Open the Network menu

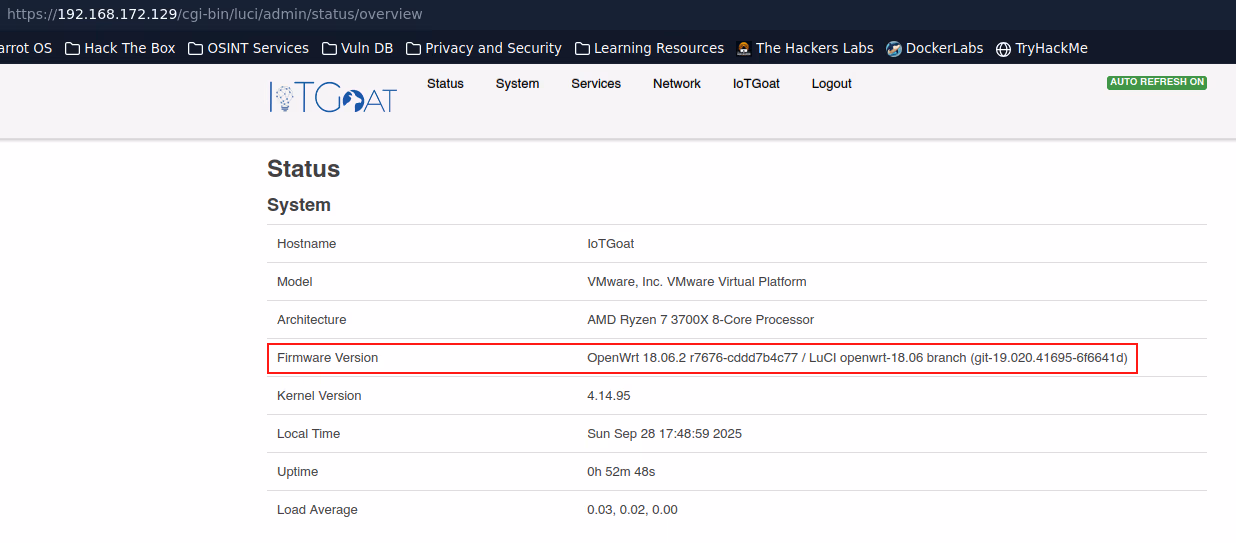click(677, 84)
